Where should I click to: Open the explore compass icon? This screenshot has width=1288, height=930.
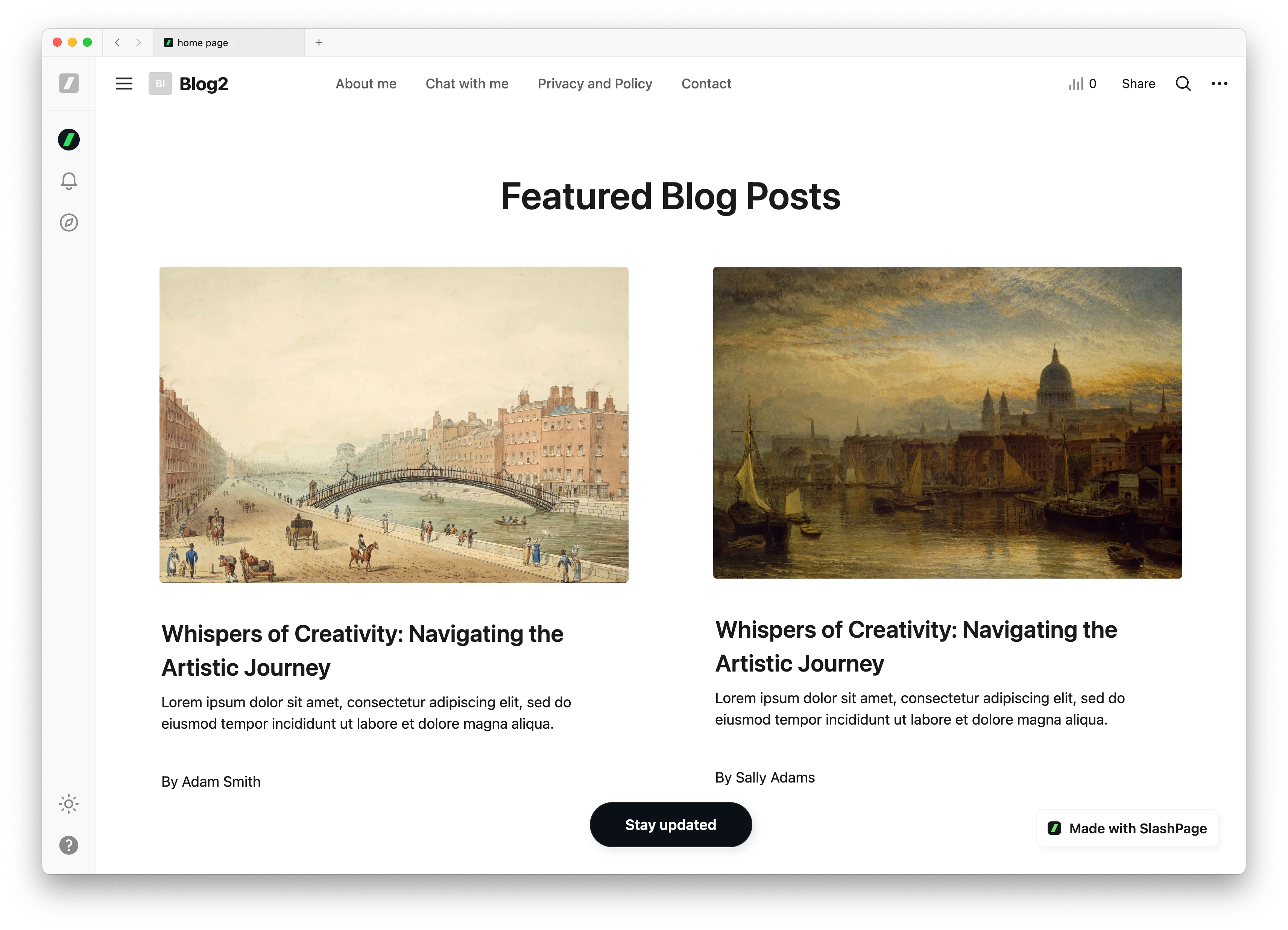69,222
